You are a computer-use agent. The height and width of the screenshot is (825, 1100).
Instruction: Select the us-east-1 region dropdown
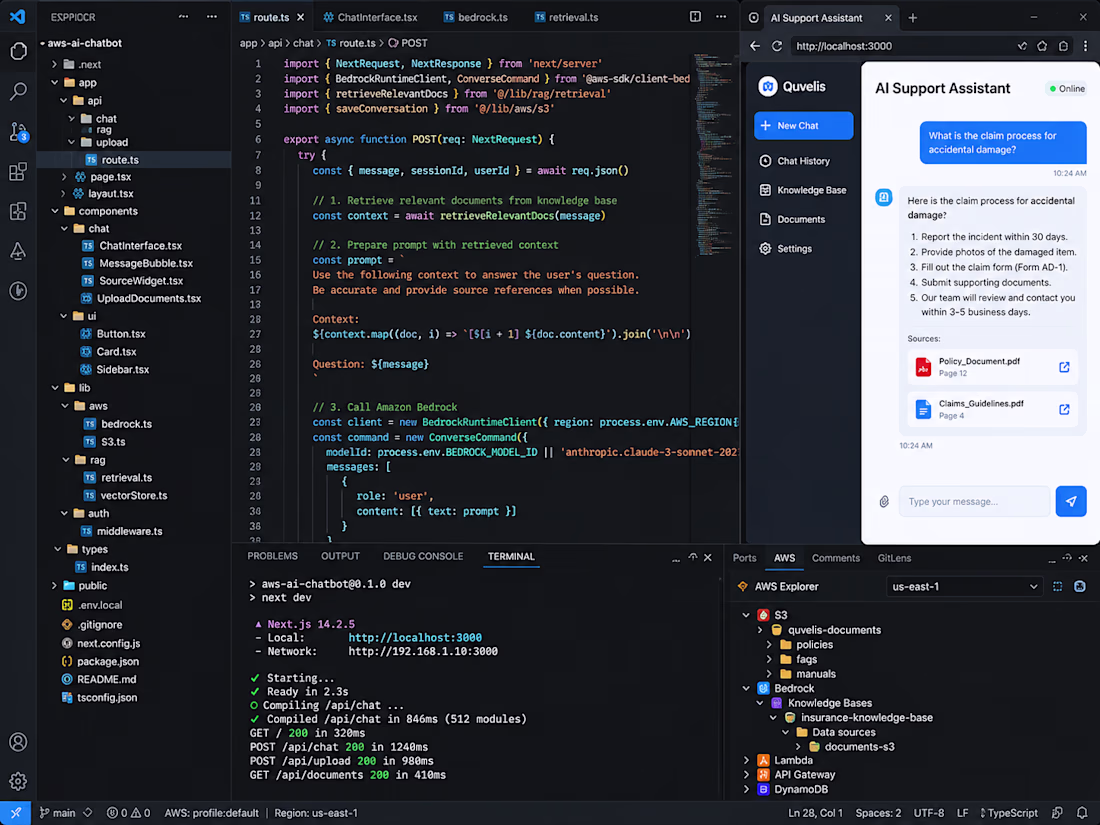(x=964, y=586)
